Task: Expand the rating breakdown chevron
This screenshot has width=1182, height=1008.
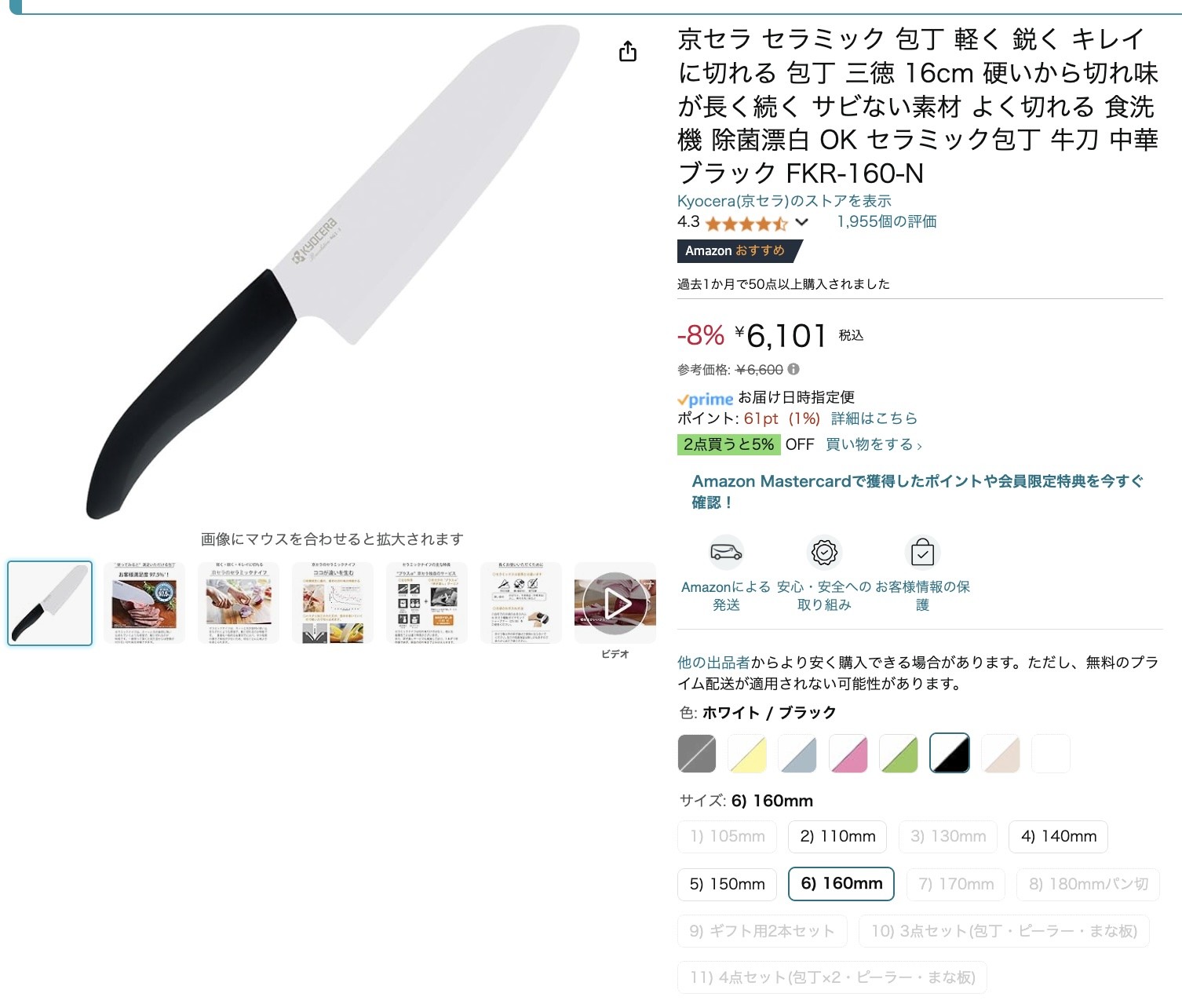Action: (x=801, y=222)
